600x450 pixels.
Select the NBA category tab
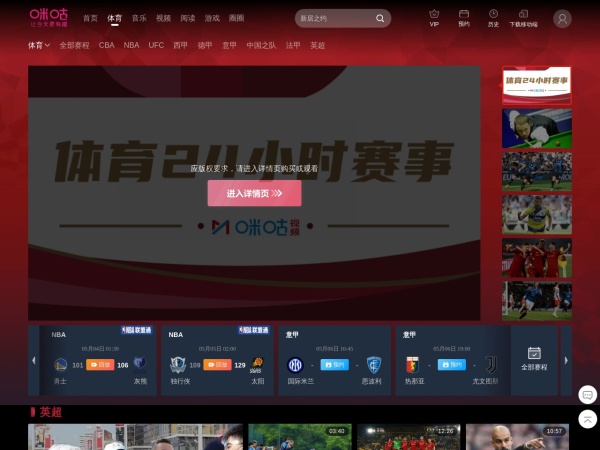click(131, 45)
